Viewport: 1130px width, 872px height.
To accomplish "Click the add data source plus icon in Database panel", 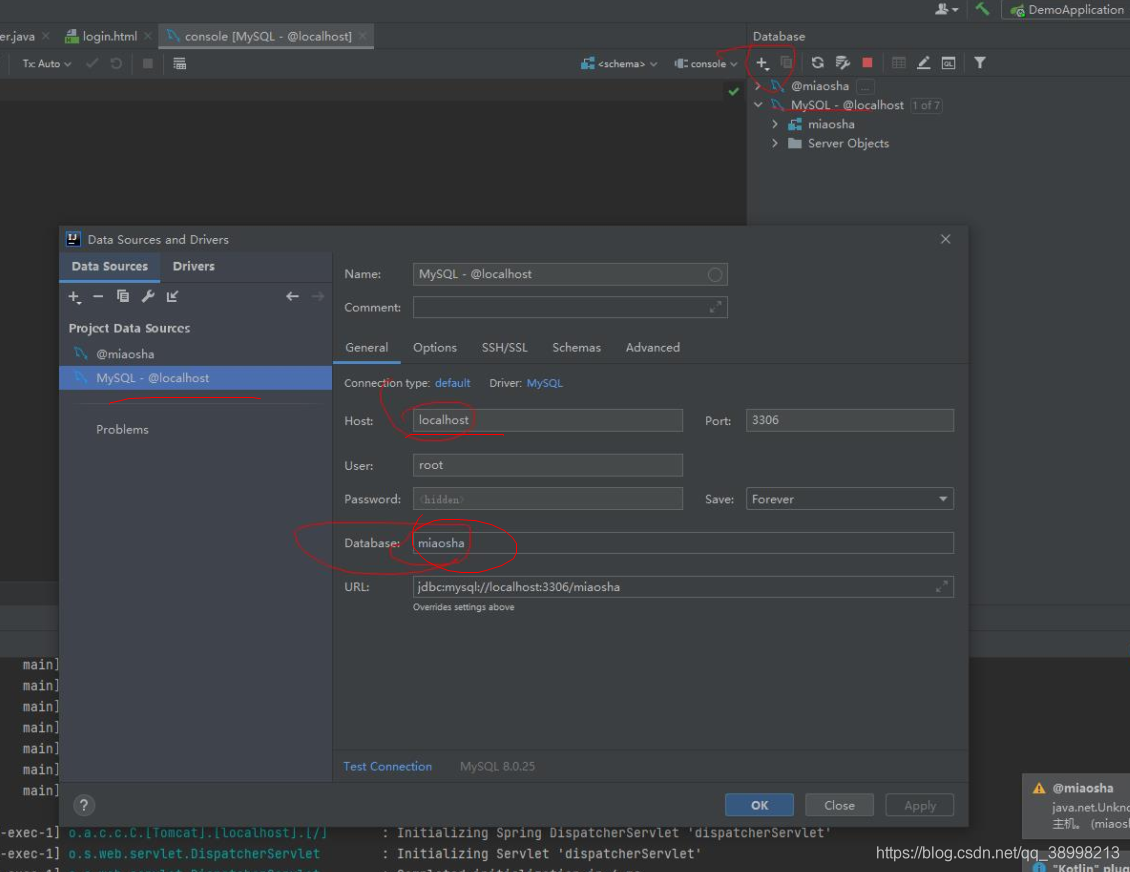I will [x=762, y=63].
